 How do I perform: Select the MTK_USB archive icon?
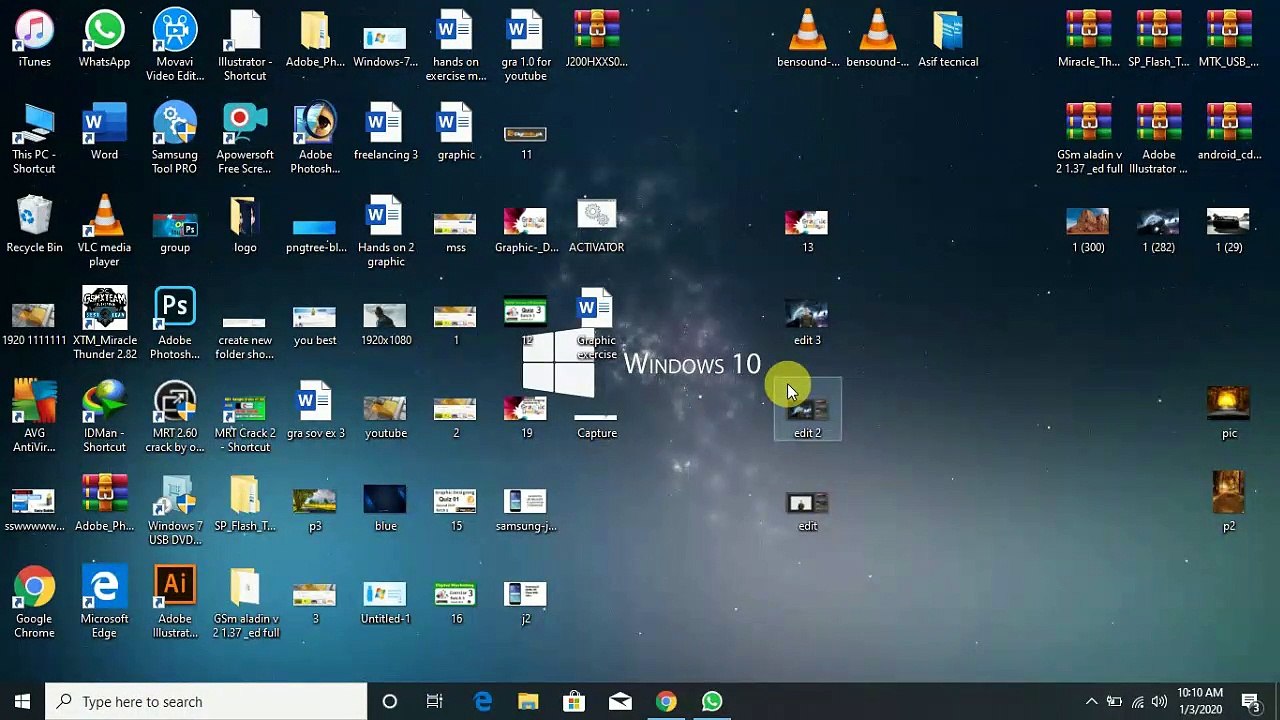[x=1229, y=39]
